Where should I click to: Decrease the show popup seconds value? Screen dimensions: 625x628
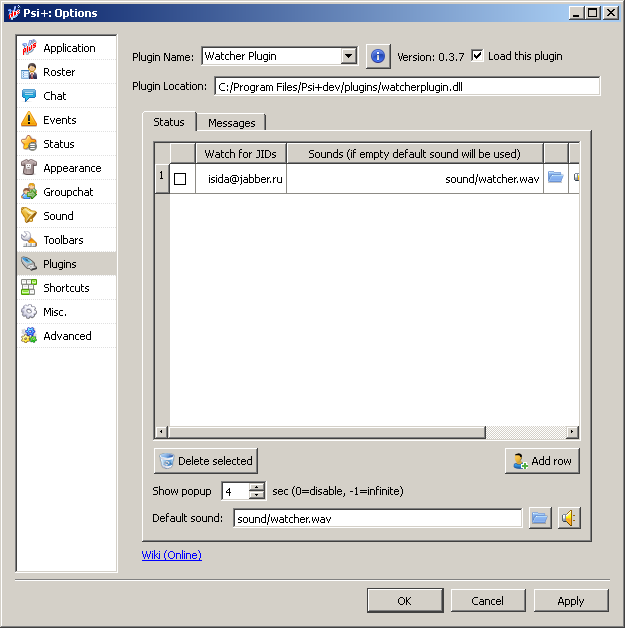click(257, 496)
